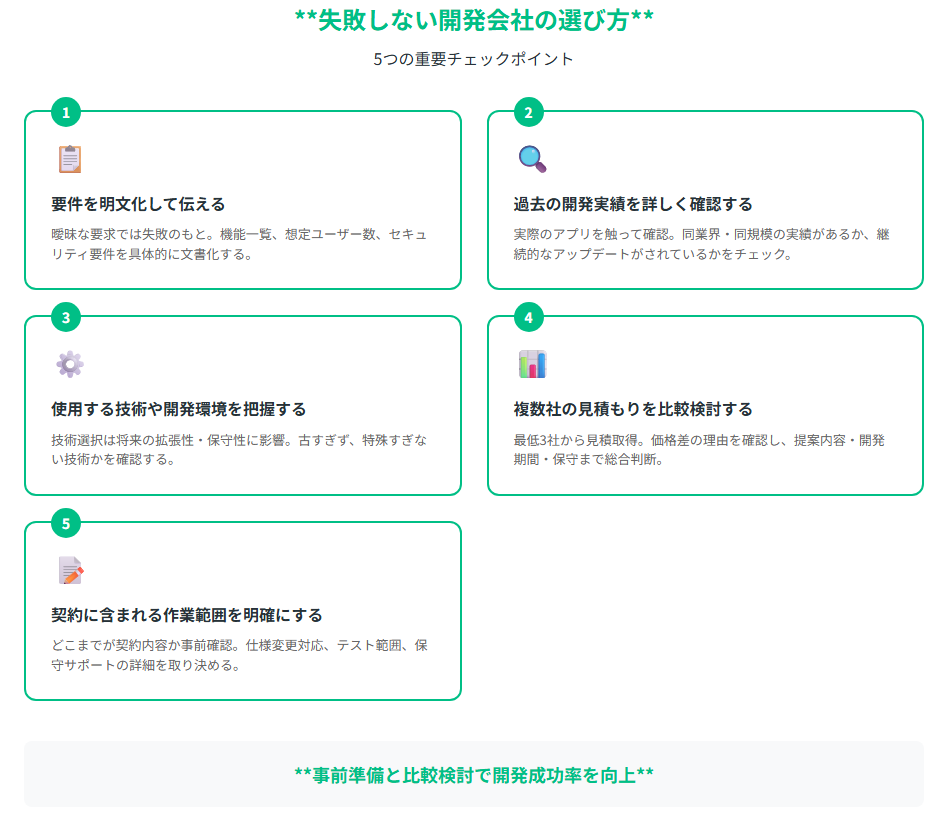Select the green number 2 badge
Viewport: 950px width, 820px height.
tap(529, 113)
